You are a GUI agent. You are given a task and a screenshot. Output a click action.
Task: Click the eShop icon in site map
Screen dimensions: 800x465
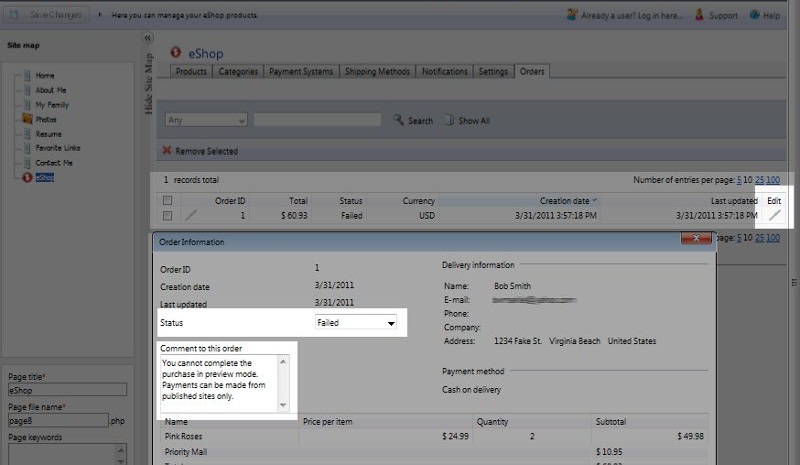click(x=27, y=177)
